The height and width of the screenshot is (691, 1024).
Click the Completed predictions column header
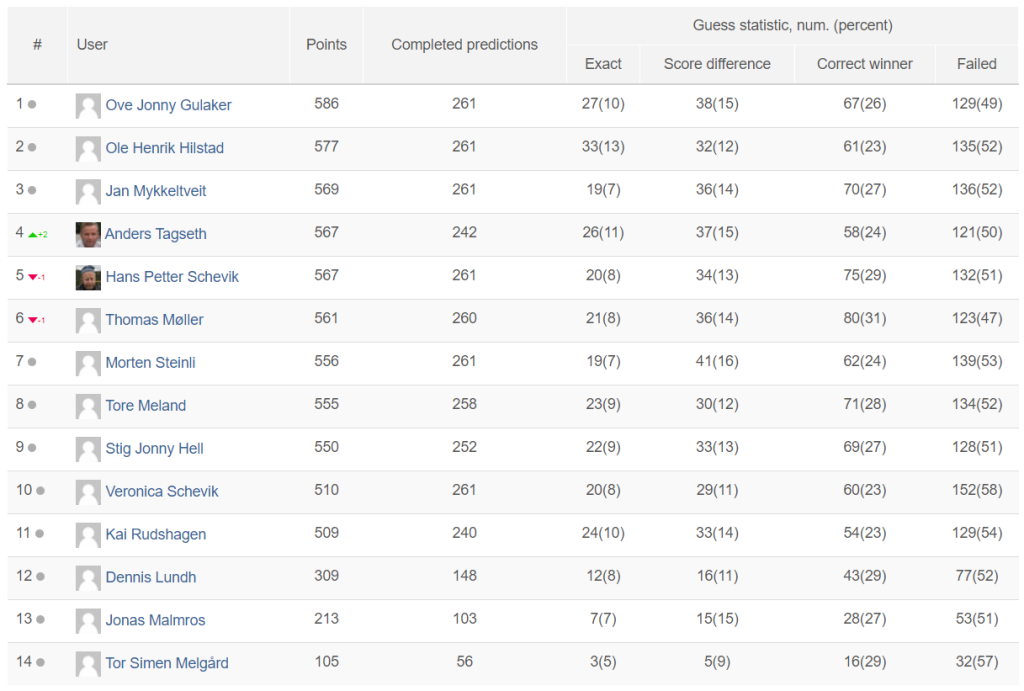point(464,44)
